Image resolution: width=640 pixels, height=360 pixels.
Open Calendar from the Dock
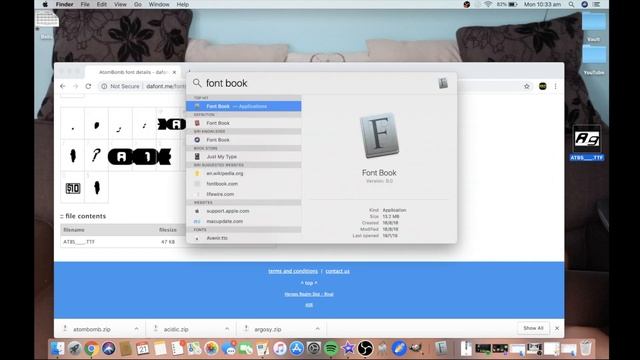coord(142,348)
